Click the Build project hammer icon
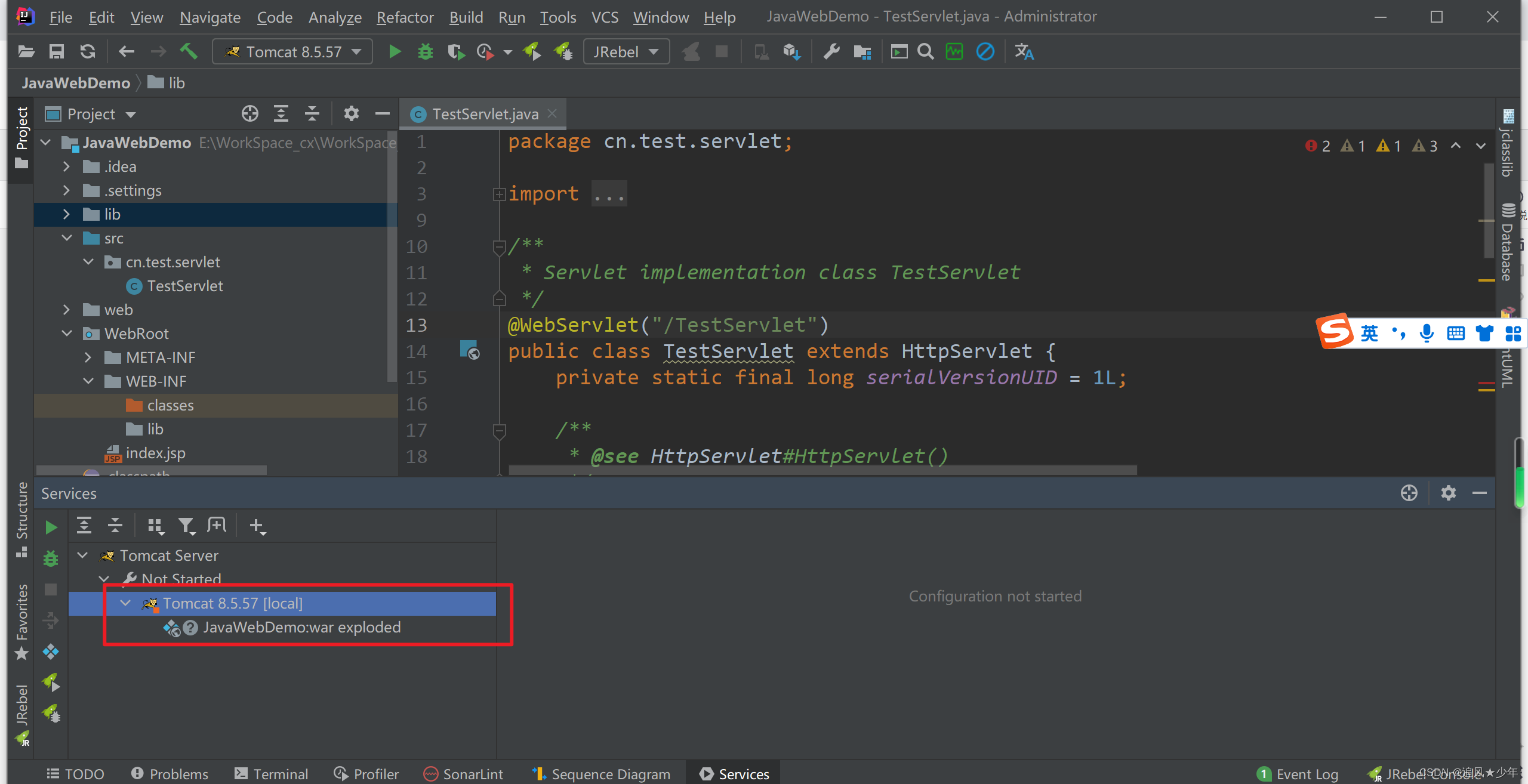1528x784 pixels. pyautogui.click(x=189, y=52)
